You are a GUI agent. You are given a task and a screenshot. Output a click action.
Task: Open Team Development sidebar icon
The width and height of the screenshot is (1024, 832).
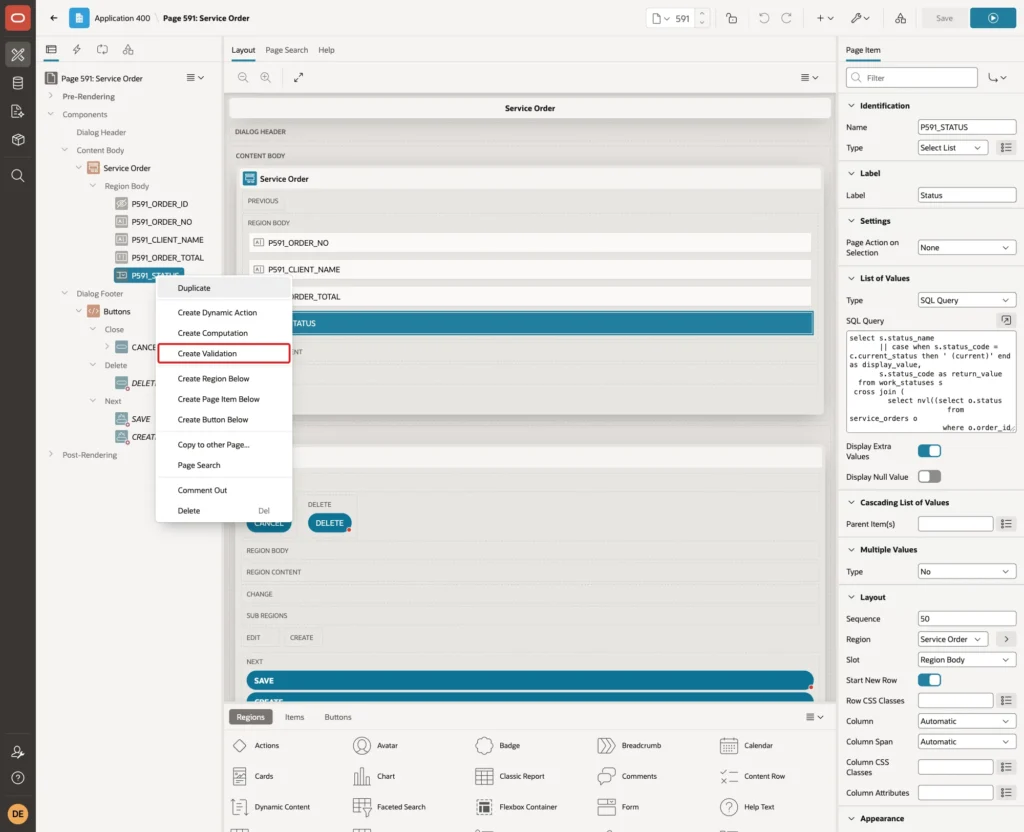click(18, 112)
